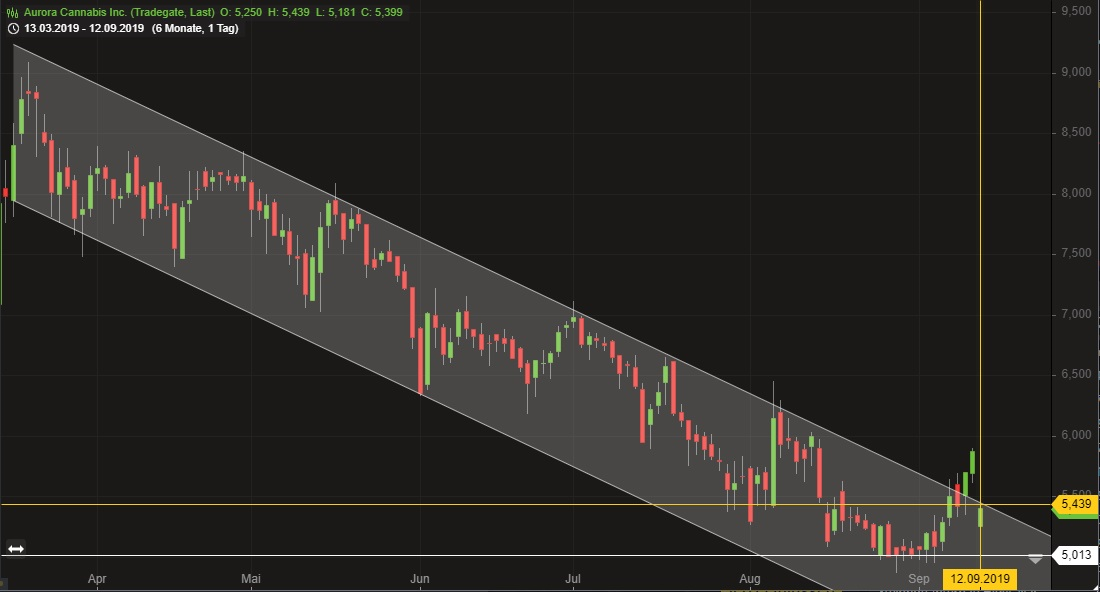The width and height of the screenshot is (1100, 592).
Task: Click the high value H: 5,439
Action: click(x=288, y=12)
